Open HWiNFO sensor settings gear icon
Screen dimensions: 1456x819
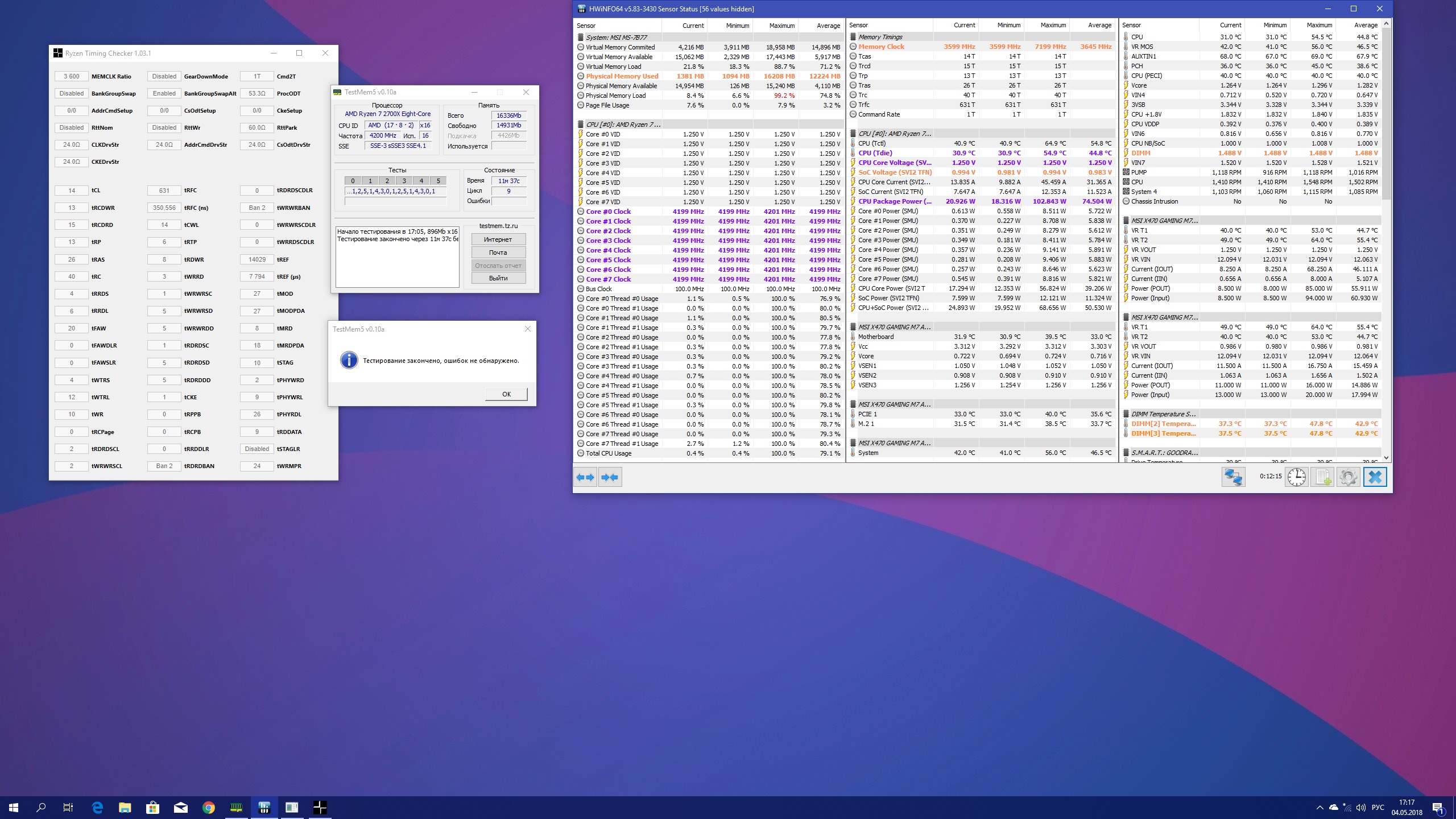point(1348,477)
